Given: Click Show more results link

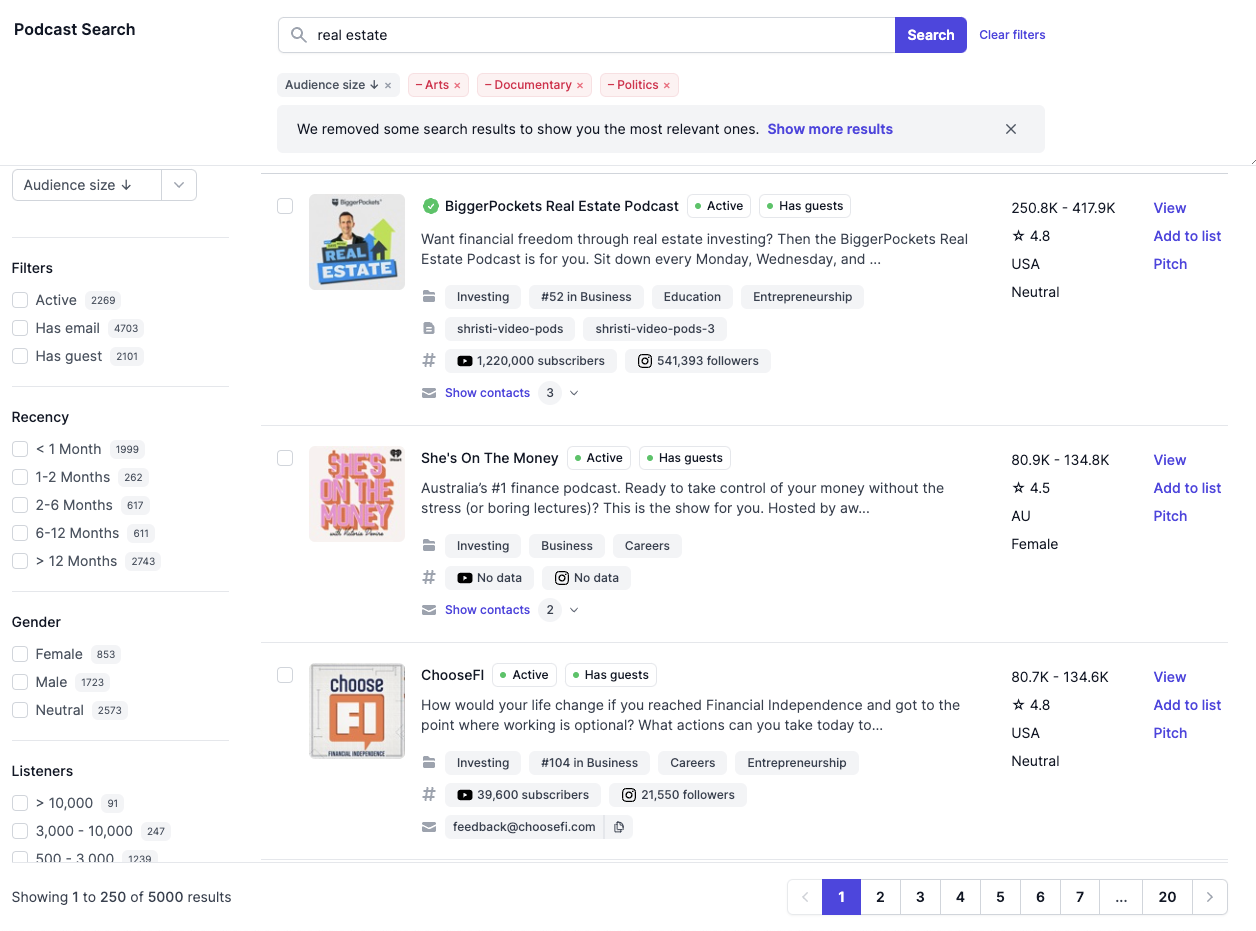Looking at the screenshot, I should 830,129.
